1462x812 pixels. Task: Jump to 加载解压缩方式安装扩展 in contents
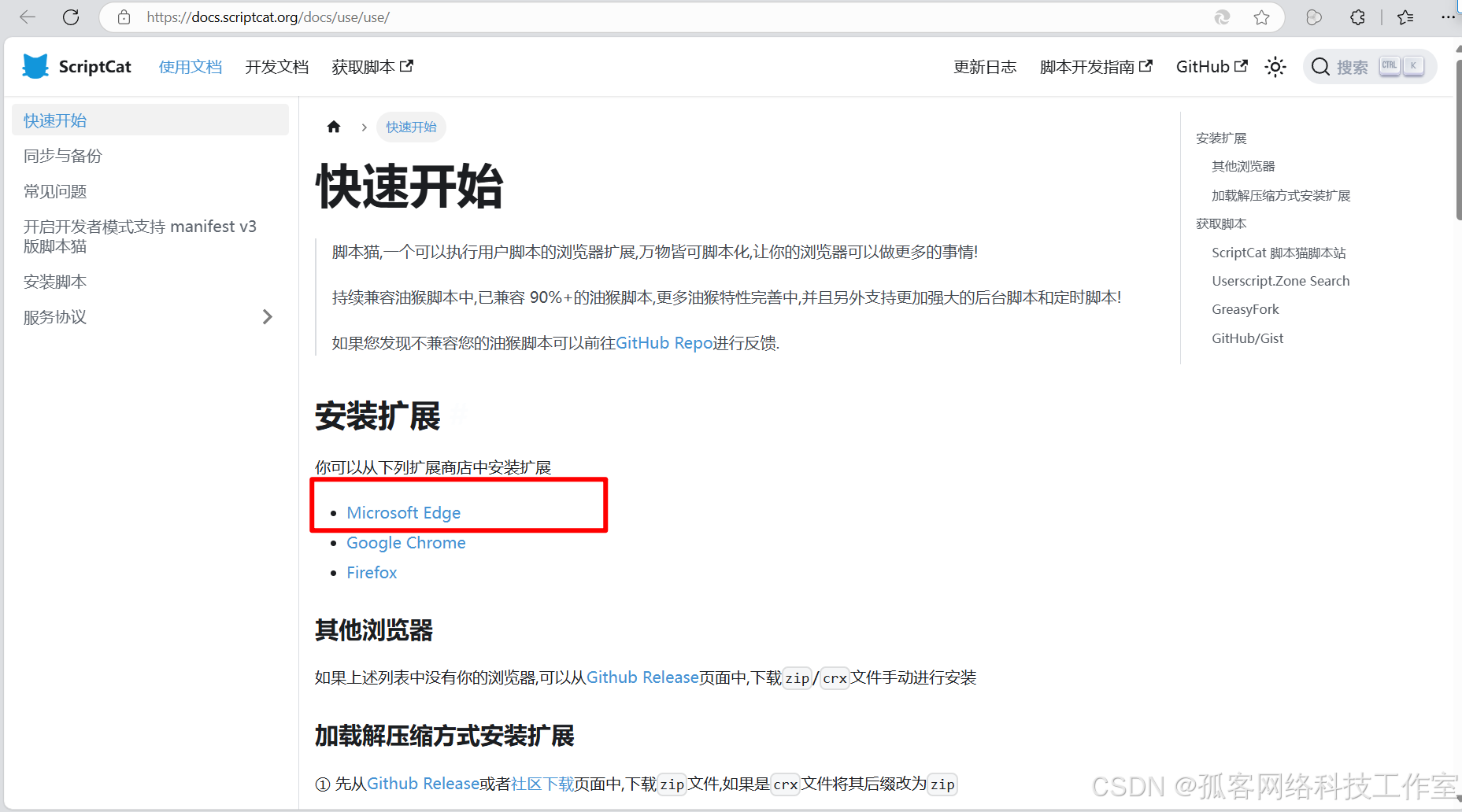point(1281,195)
